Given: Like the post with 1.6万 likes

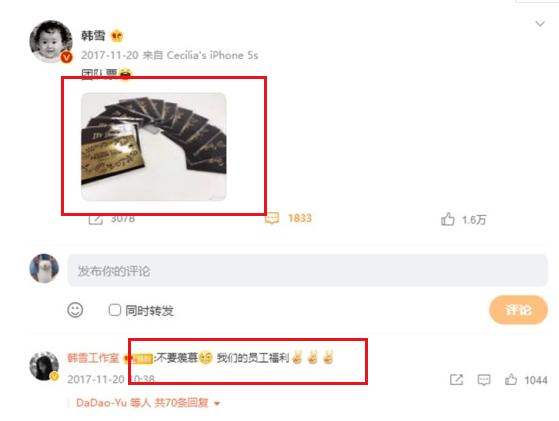Looking at the screenshot, I should pyautogui.click(x=448, y=219).
